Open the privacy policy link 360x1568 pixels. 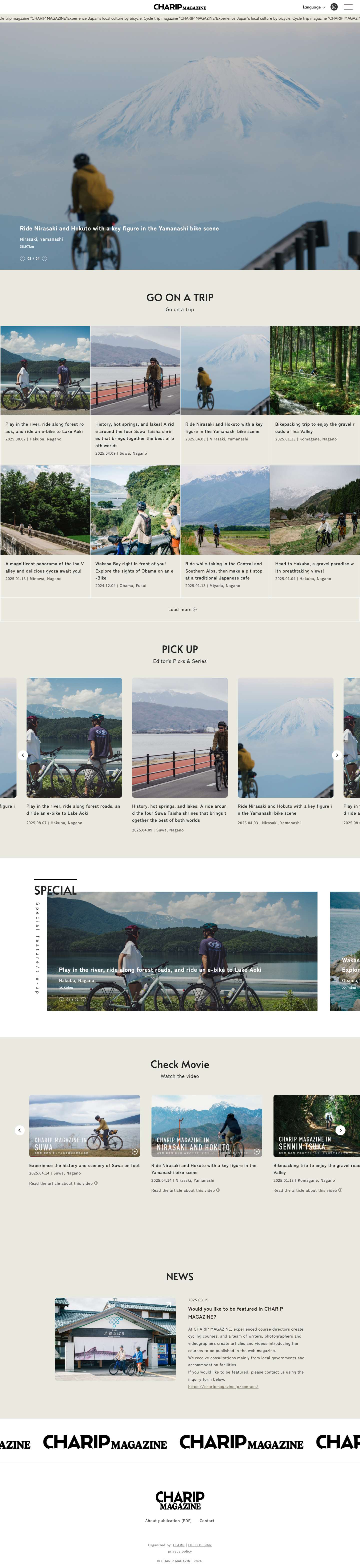pos(180,1552)
